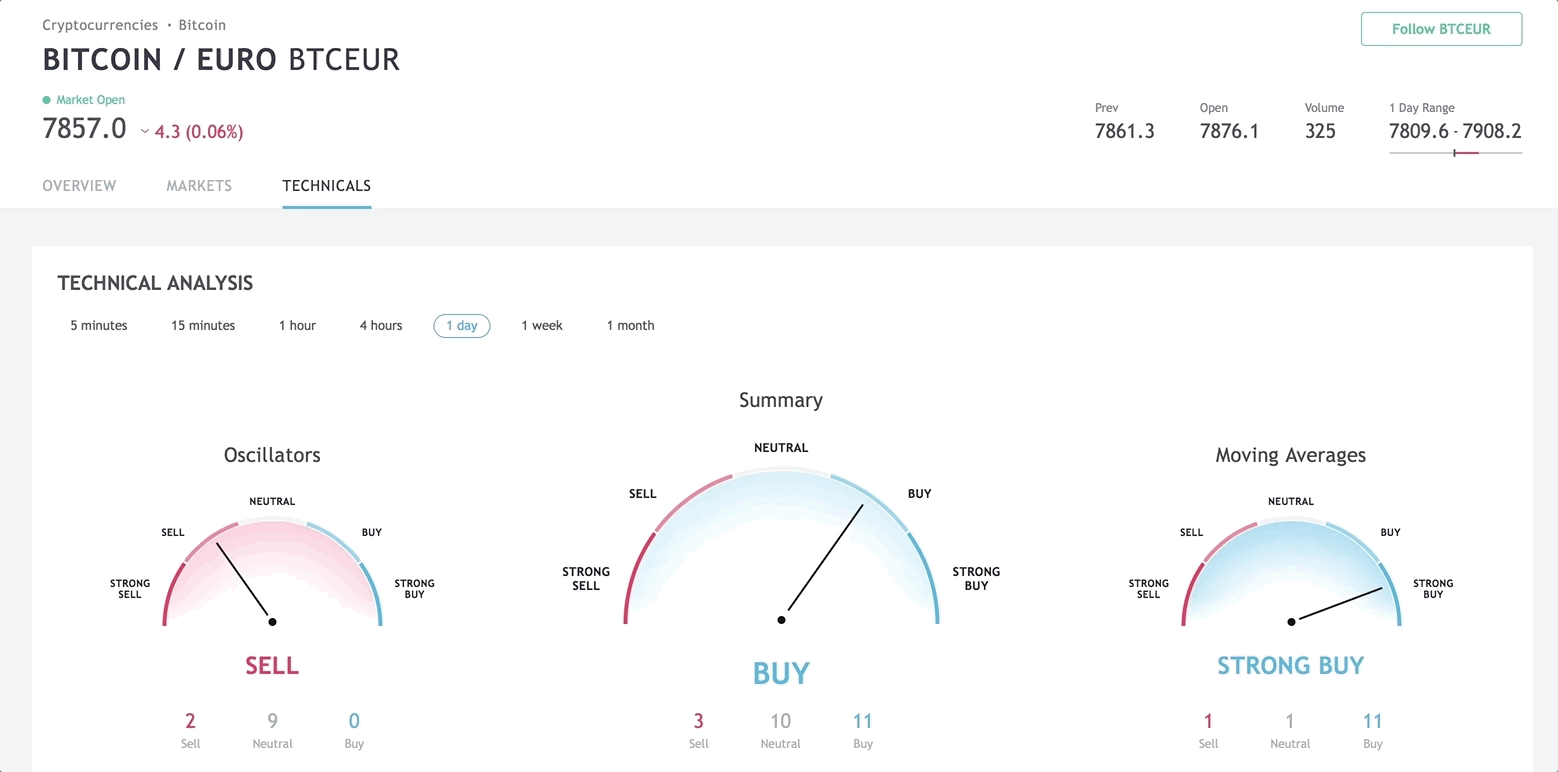This screenshot has width=1558, height=772.
Task: Click the green Market Open status dot
Action: [x=46, y=100]
